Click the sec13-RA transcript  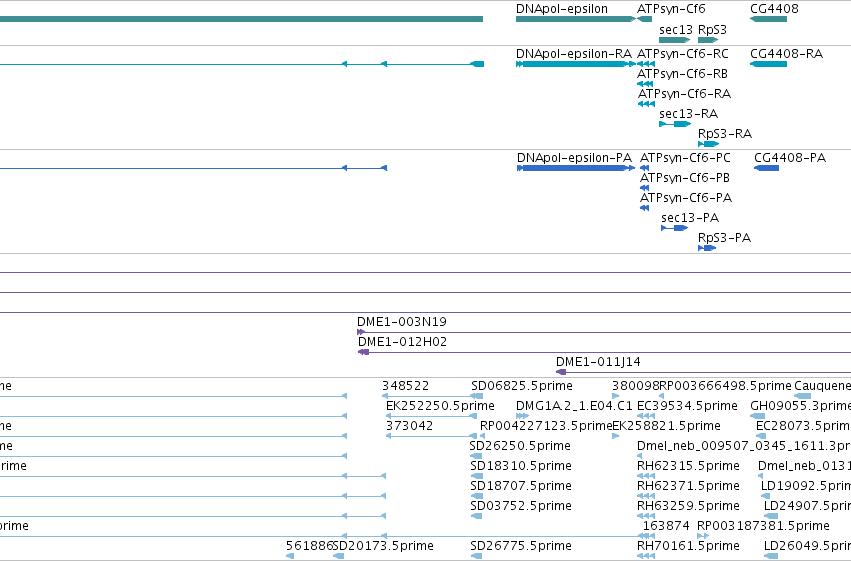click(x=675, y=124)
